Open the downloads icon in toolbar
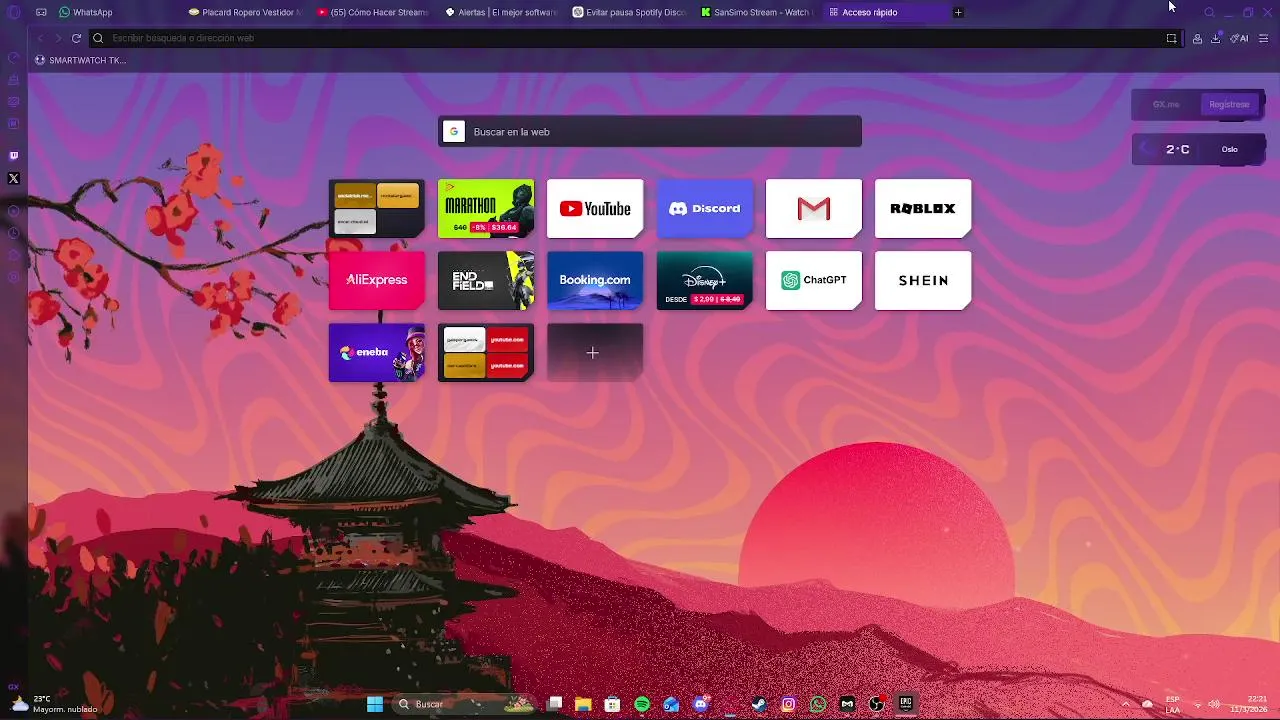The image size is (1280, 720). click(1216, 38)
